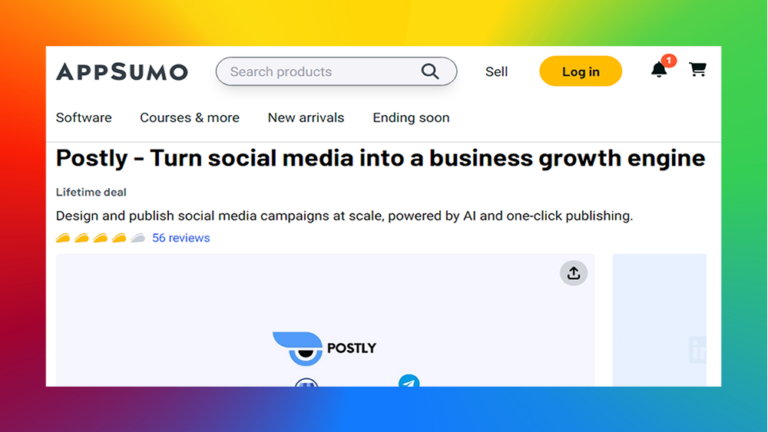Click the magnifying glass search icon
The height and width of the screenshot is (432, 768).
(430, 72)
